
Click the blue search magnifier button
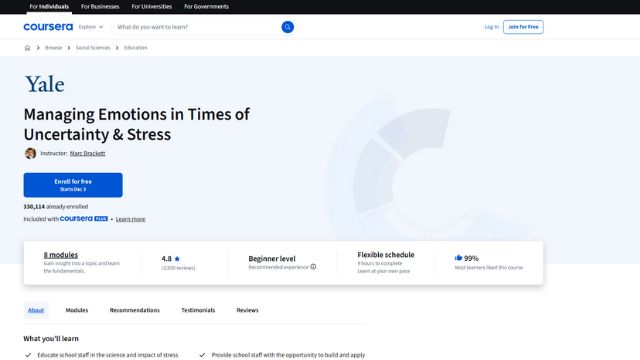pos(287,27)
